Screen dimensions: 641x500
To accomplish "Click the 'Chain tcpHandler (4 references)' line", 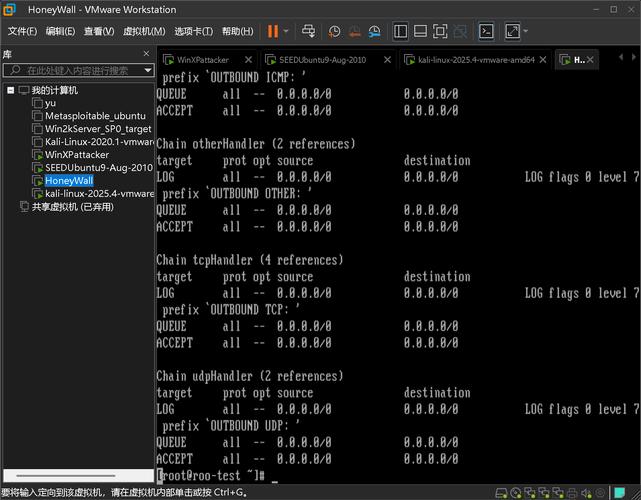I will (x=250, y=260).
